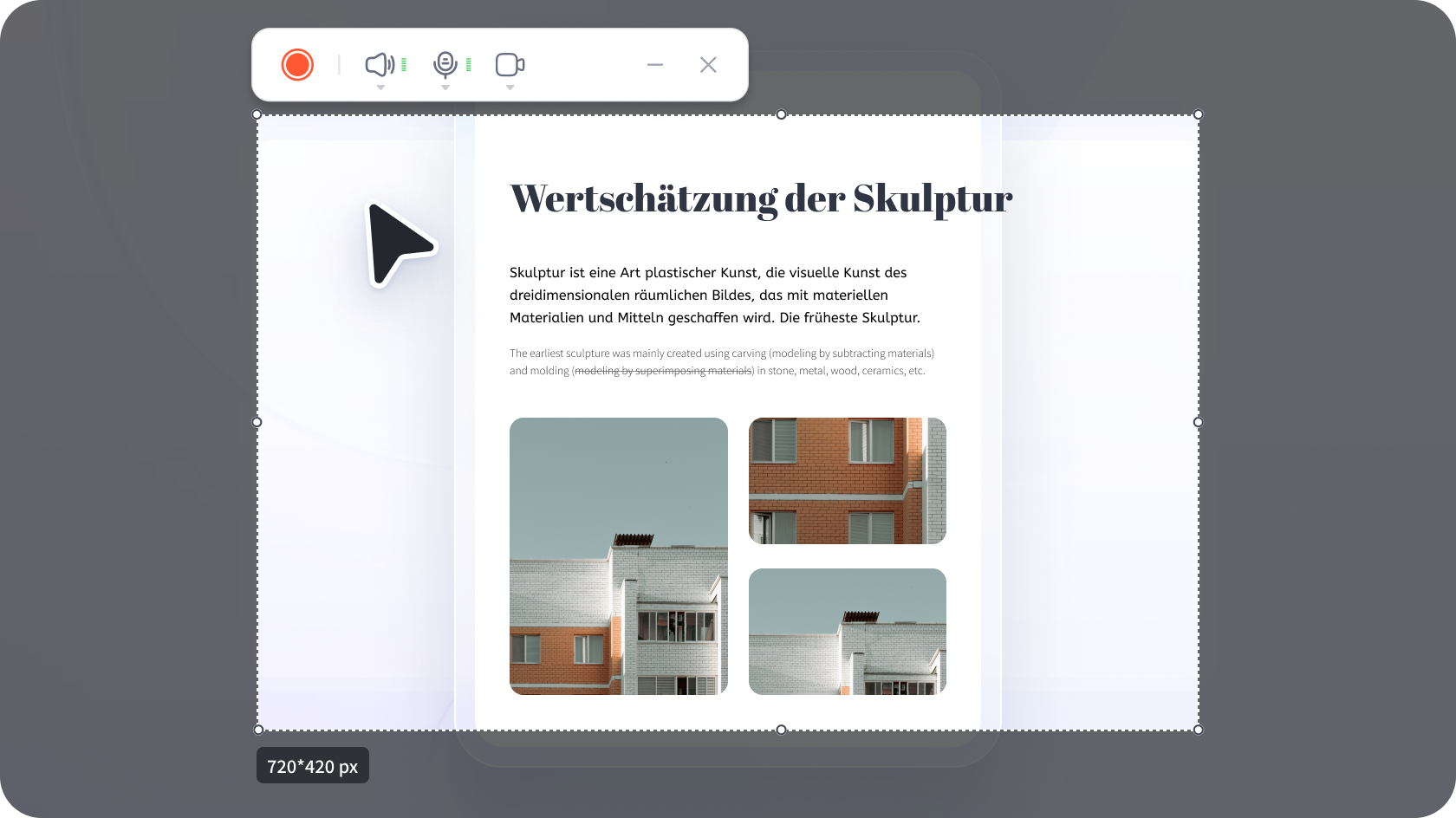Open webcam options dropdown arrow
The height and width of the screenshot is (818, 1456).
point(510,88)
